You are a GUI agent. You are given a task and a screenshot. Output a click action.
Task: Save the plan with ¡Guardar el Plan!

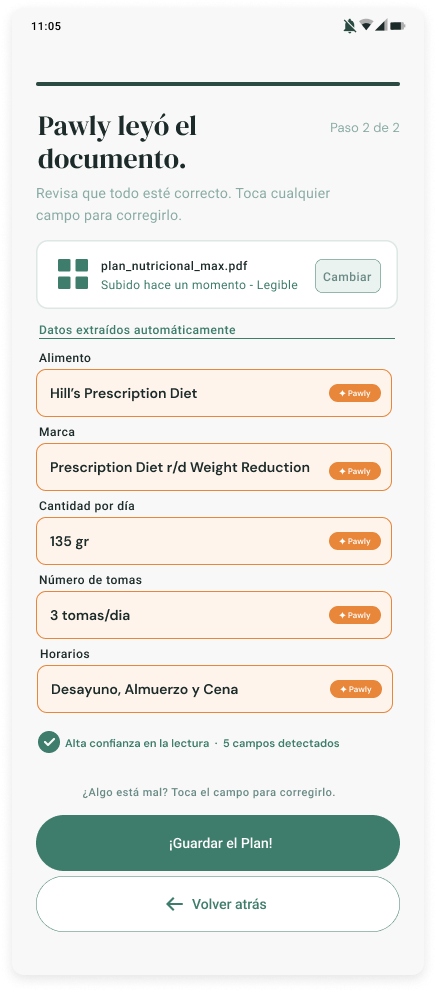pos(218,843)
